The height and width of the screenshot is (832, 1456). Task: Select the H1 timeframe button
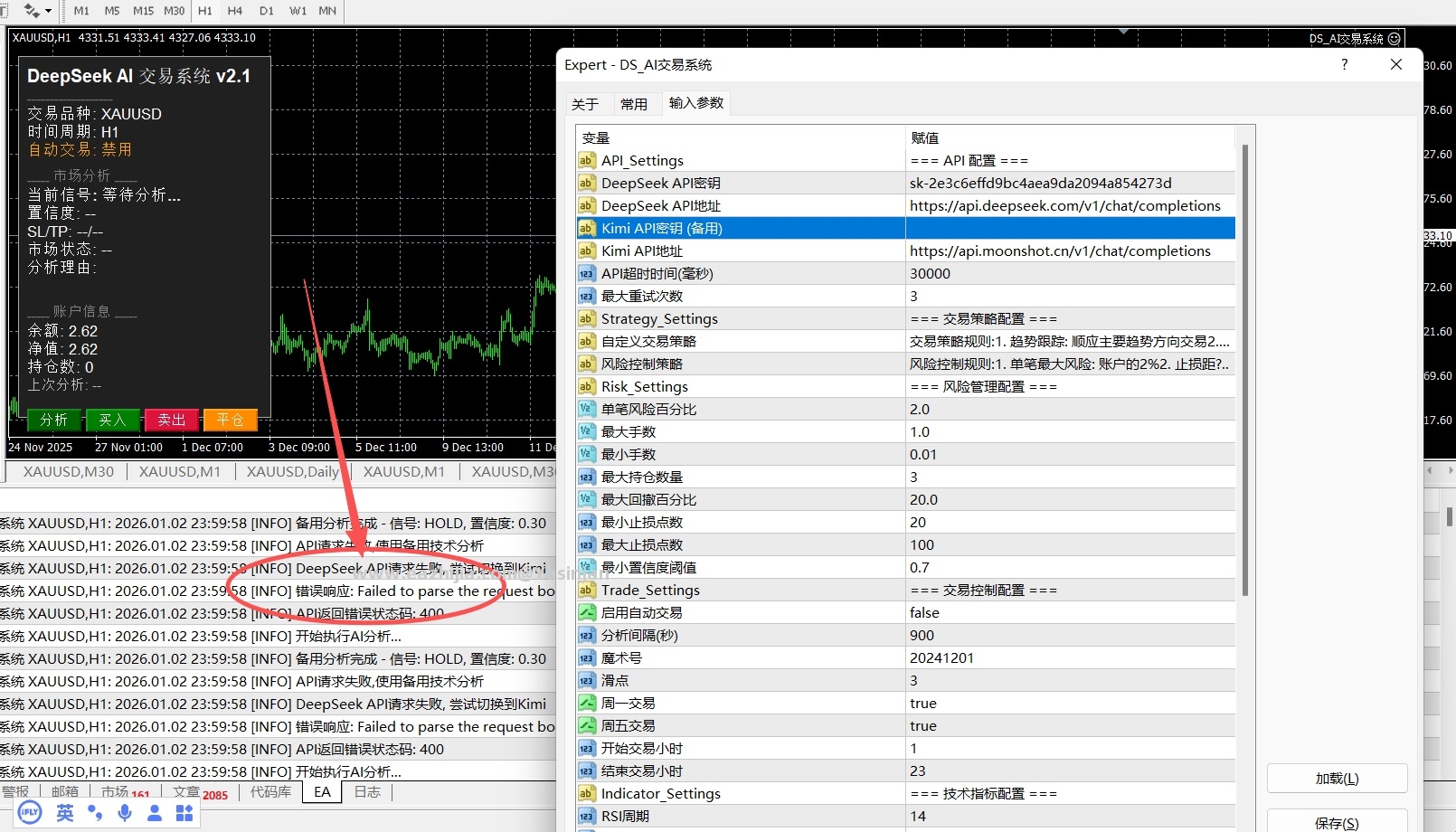tap(205, 11)
